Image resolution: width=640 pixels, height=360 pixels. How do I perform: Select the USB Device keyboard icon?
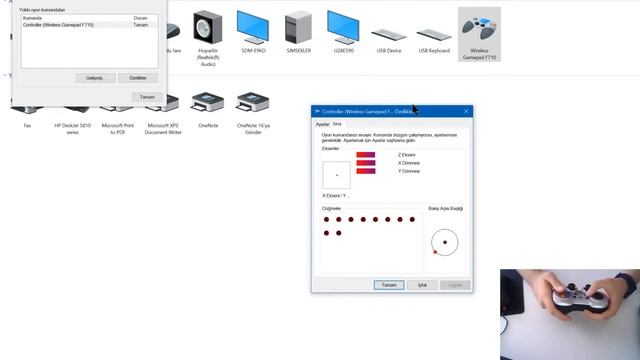click(389, 35)
